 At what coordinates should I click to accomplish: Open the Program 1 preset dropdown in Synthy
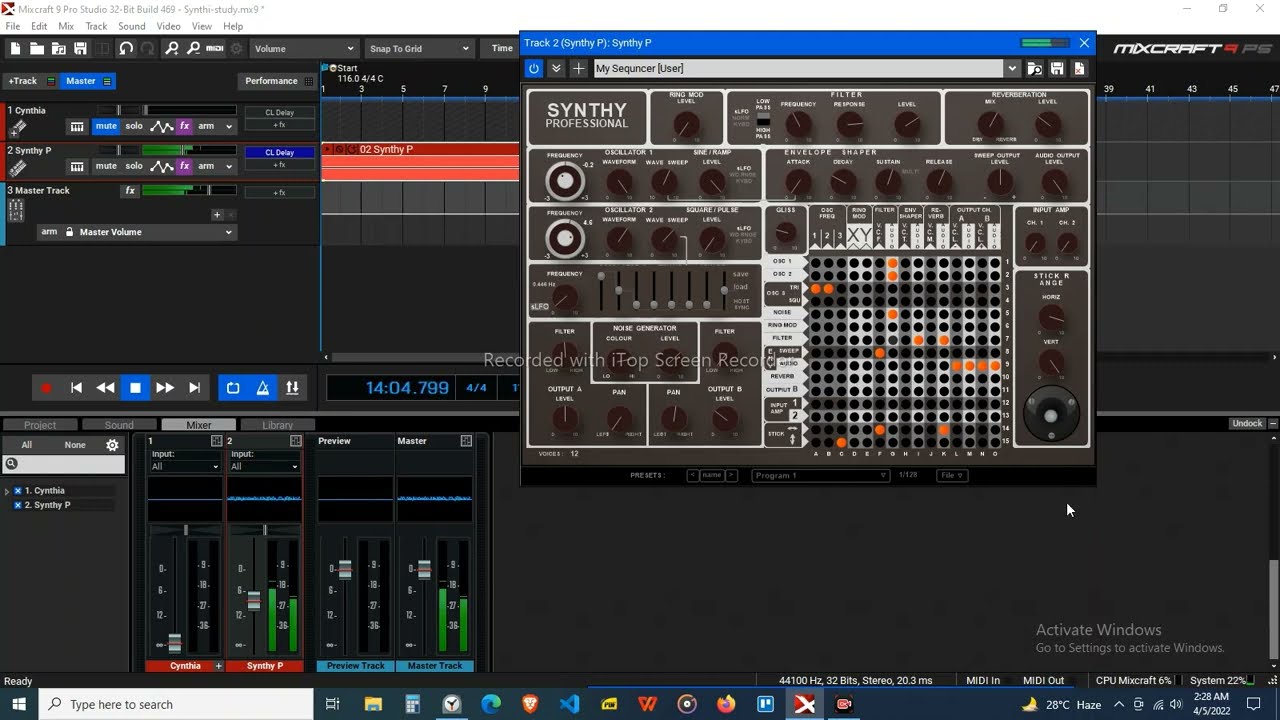click(x=820, y=476)
